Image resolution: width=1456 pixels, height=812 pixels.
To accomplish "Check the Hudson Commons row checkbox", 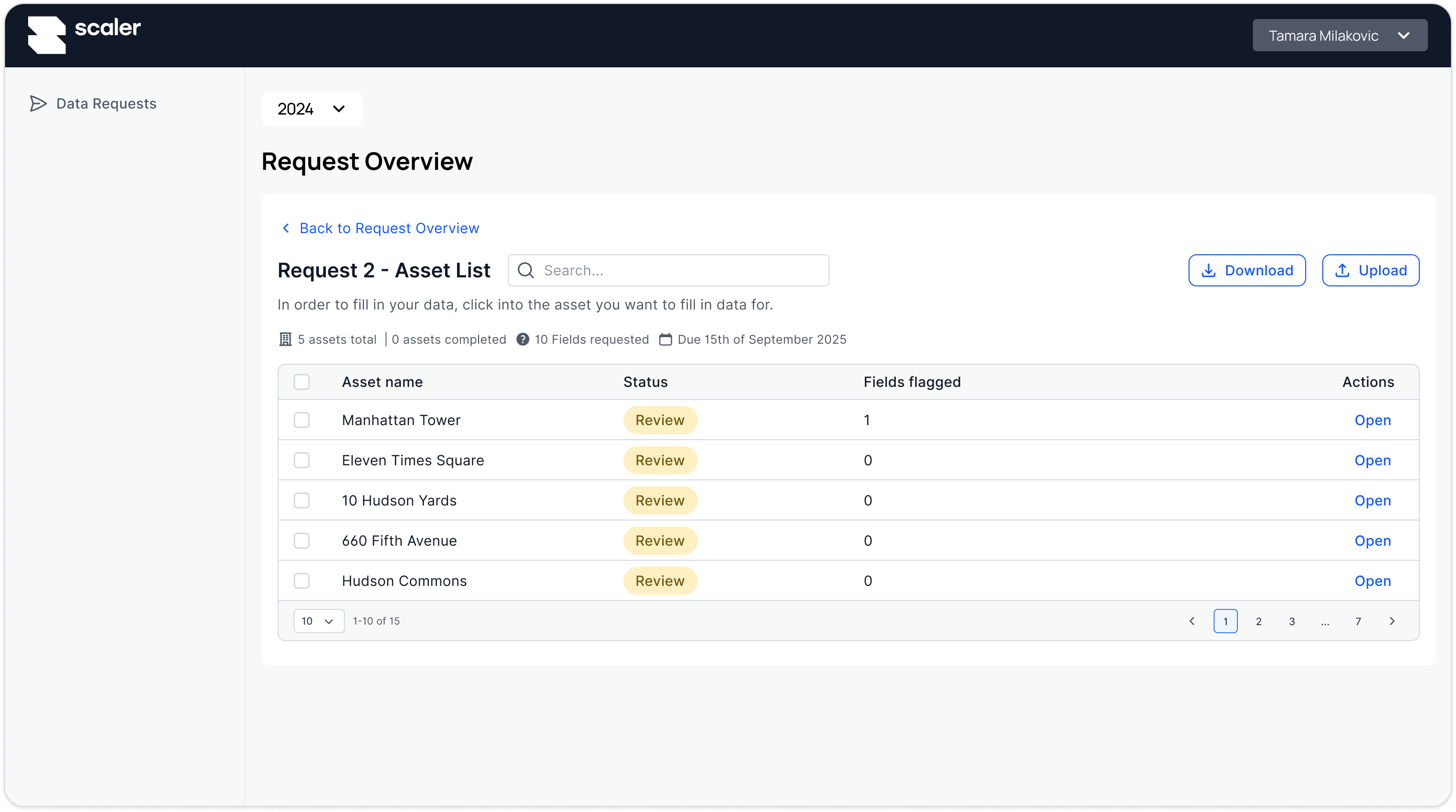I will pyautogui.click(x=302, y=581).
